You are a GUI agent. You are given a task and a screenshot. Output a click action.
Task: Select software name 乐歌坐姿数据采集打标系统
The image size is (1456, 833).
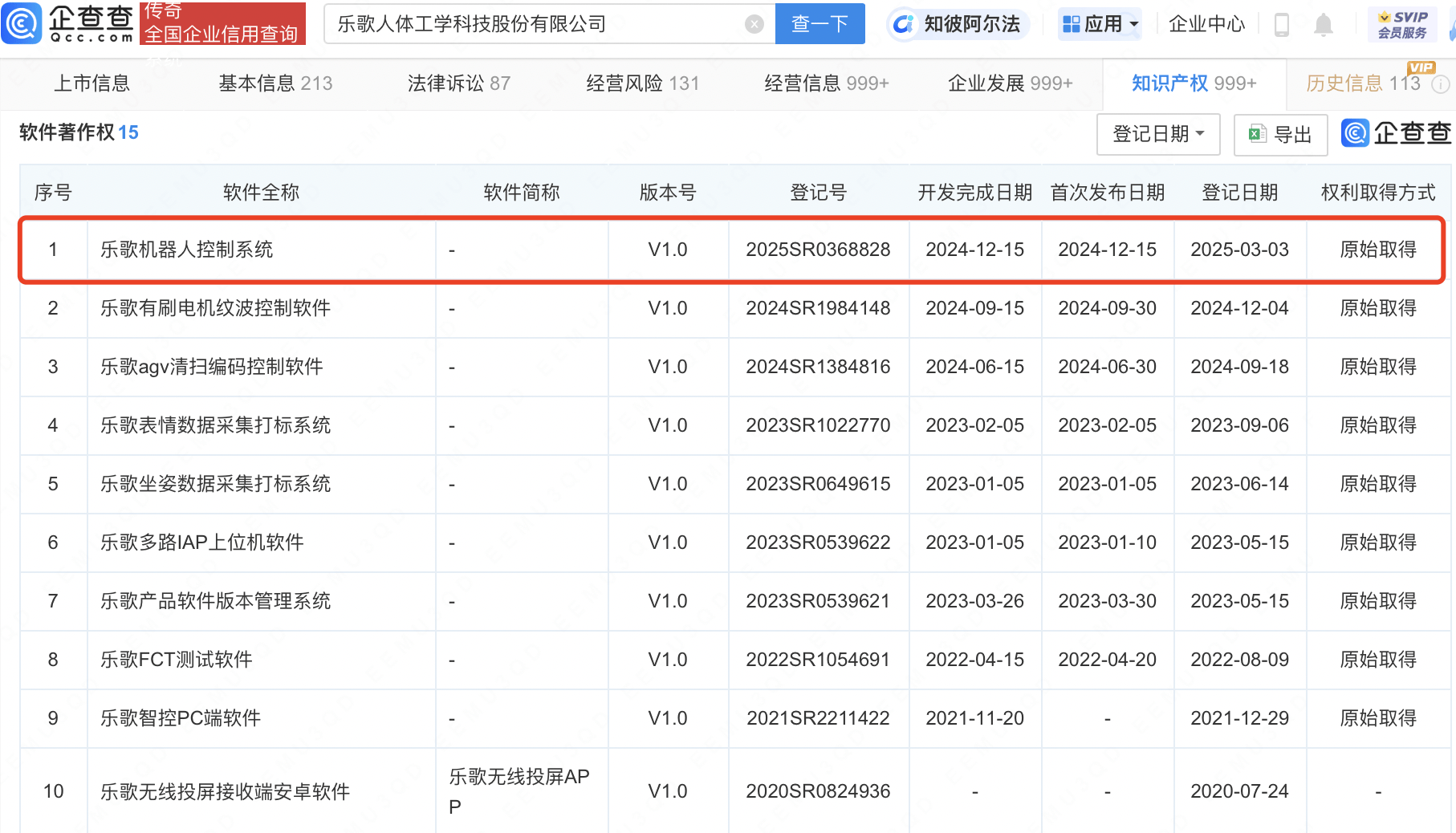[x=215, y=484]
